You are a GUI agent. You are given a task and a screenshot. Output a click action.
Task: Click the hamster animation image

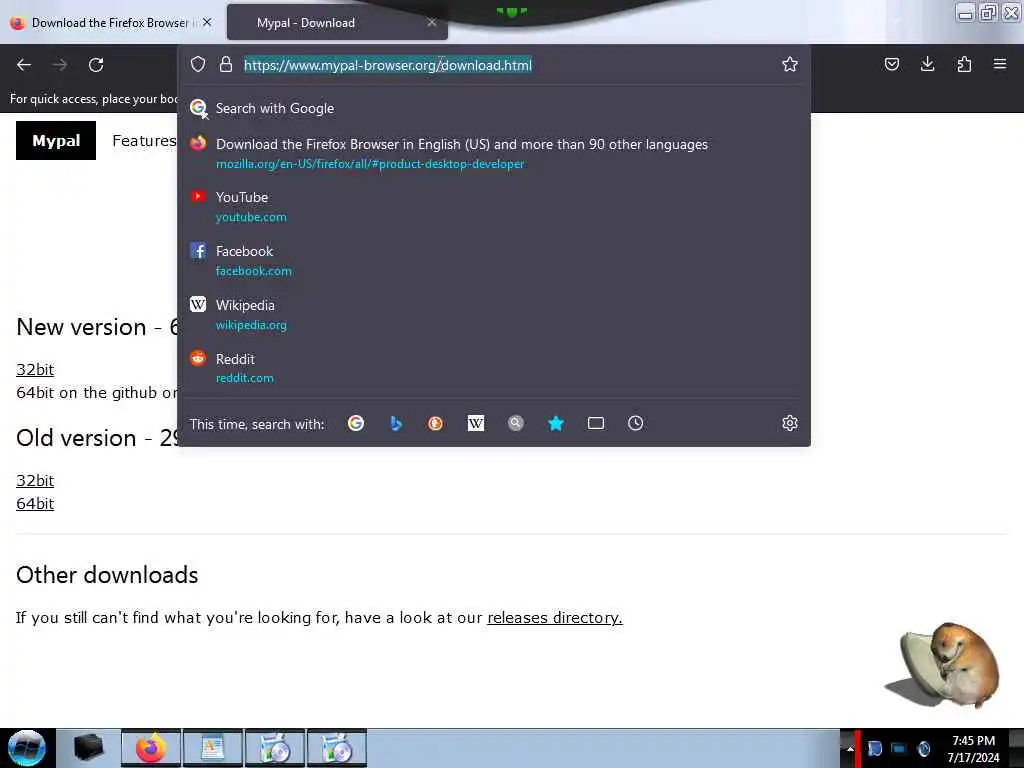tap(944, 664)
